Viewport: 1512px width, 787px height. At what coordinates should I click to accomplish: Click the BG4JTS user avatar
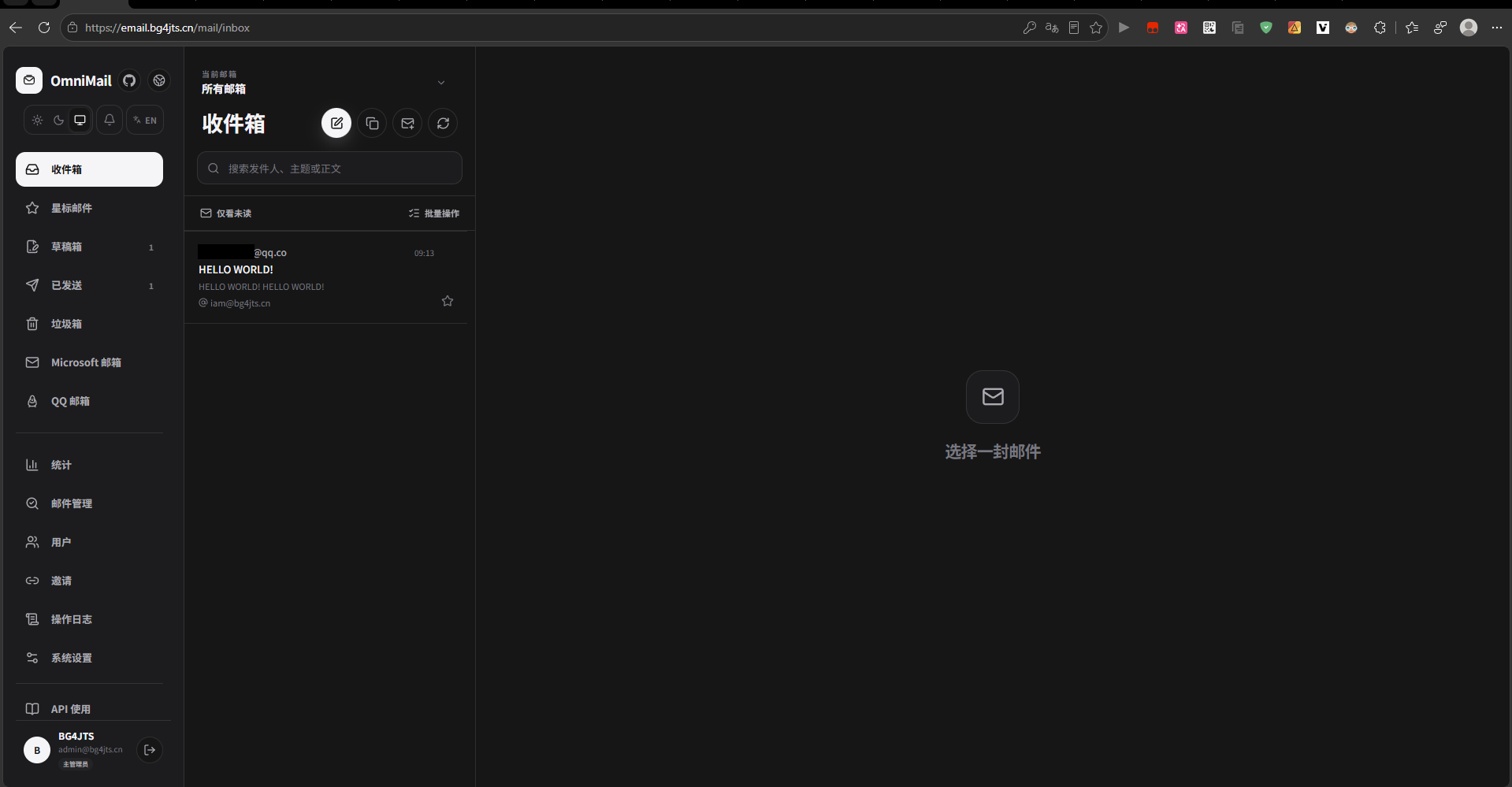[37, 750]
